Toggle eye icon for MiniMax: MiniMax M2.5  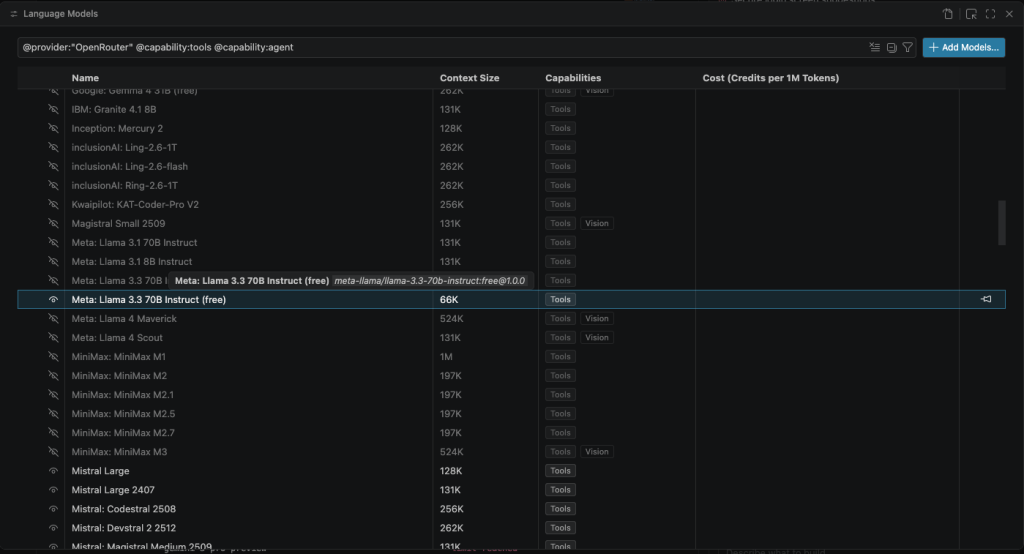pyautogui.click(x=54, y=413)
